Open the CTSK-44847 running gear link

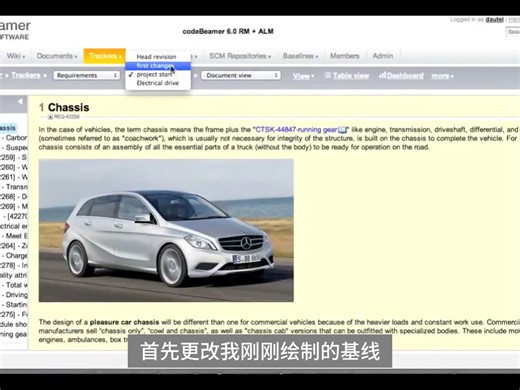click(x=297, y=130)
